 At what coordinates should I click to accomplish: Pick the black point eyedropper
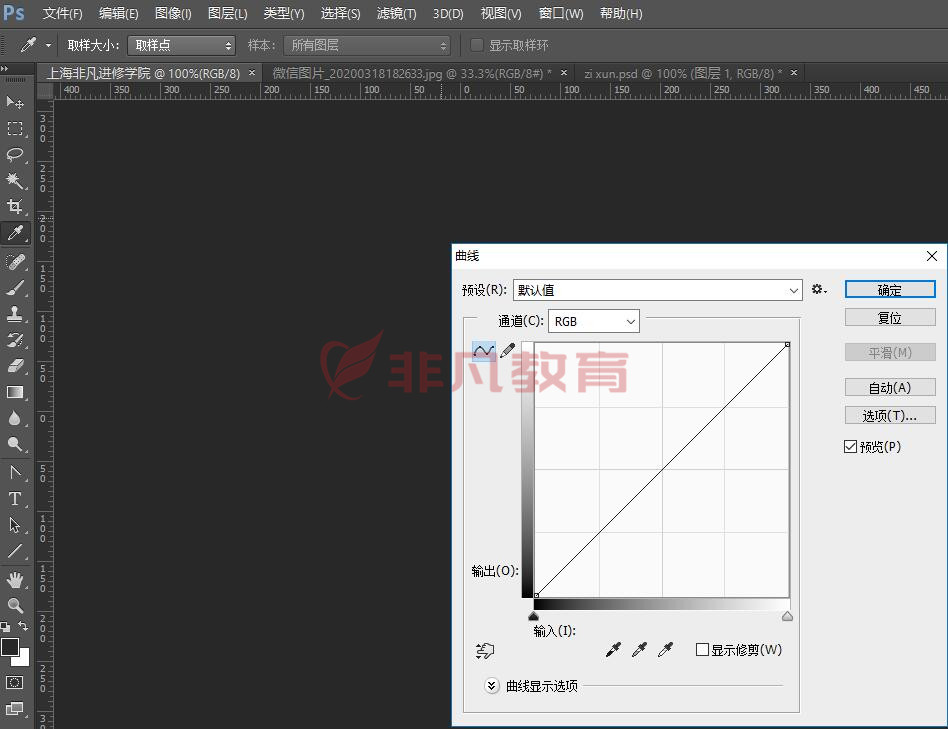pyautogui.click(x=613, y=650)
